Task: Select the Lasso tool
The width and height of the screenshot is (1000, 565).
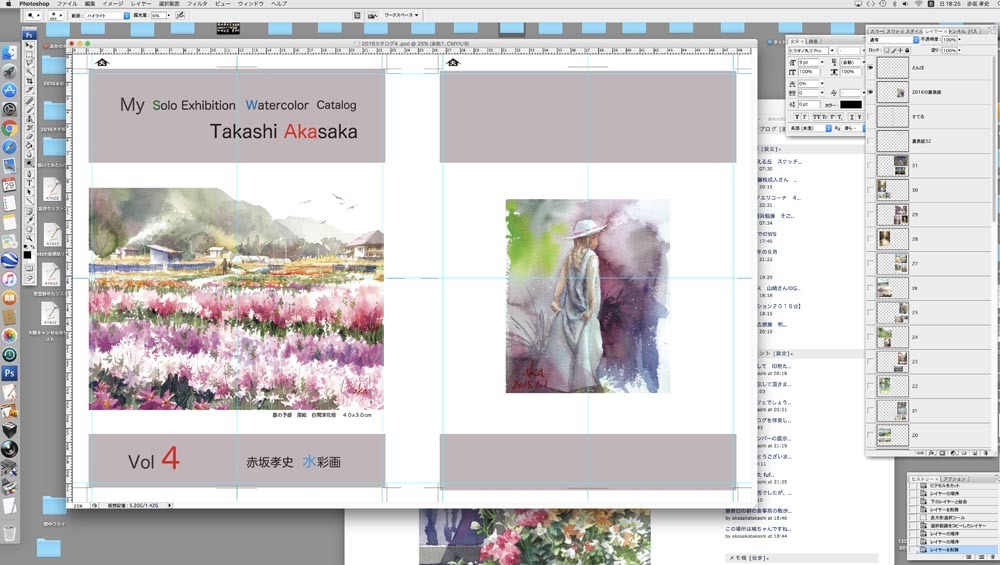Action: 29,62
